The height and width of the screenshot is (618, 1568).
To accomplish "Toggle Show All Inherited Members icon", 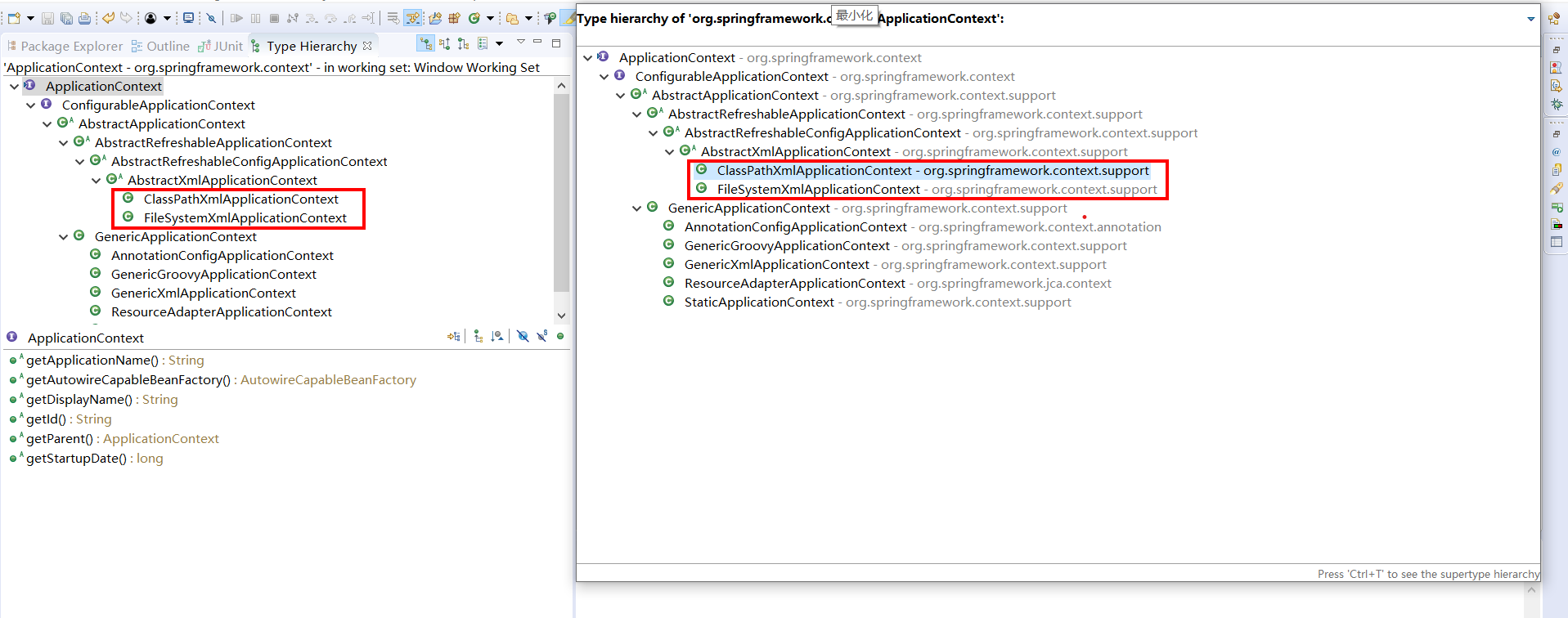I will [478, 336].
